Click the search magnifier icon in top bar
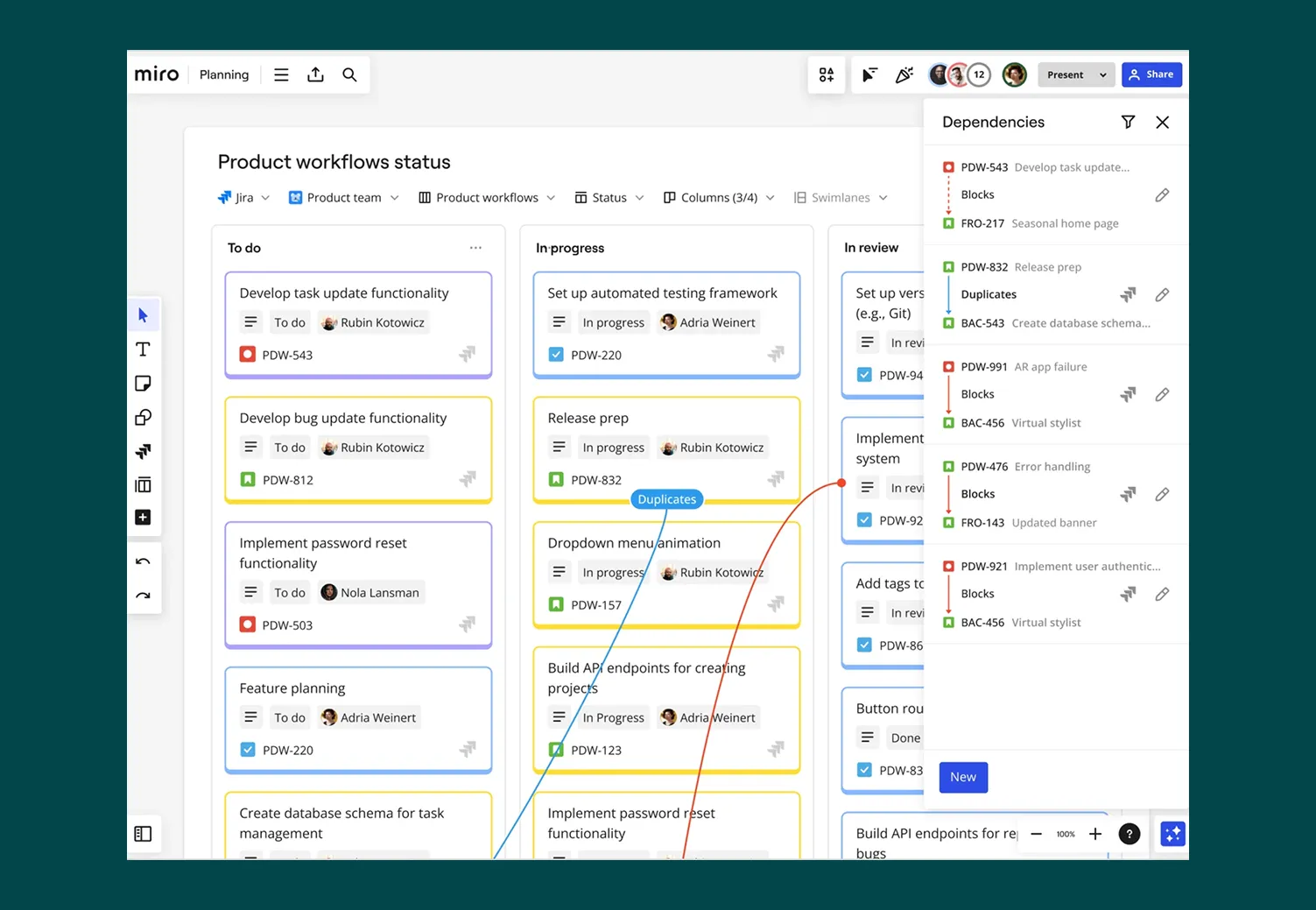The height and width of the screenshot is (910, 1316). tap(349, 75)
